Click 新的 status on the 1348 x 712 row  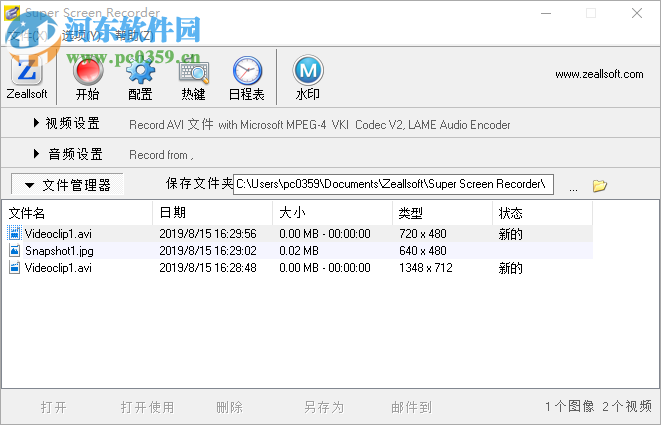point(511,268)
